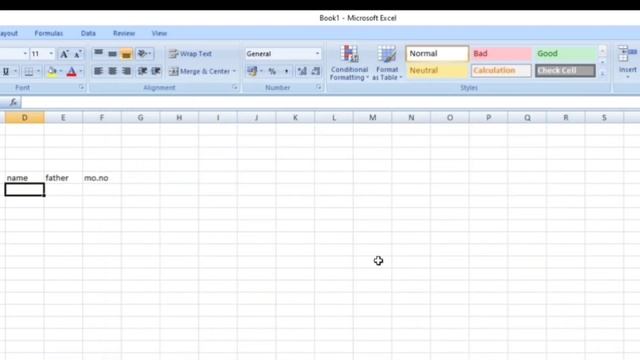Apply the Normal cell style
The height and width of the screenshot is (360, 640).
[x=437, y=53]
